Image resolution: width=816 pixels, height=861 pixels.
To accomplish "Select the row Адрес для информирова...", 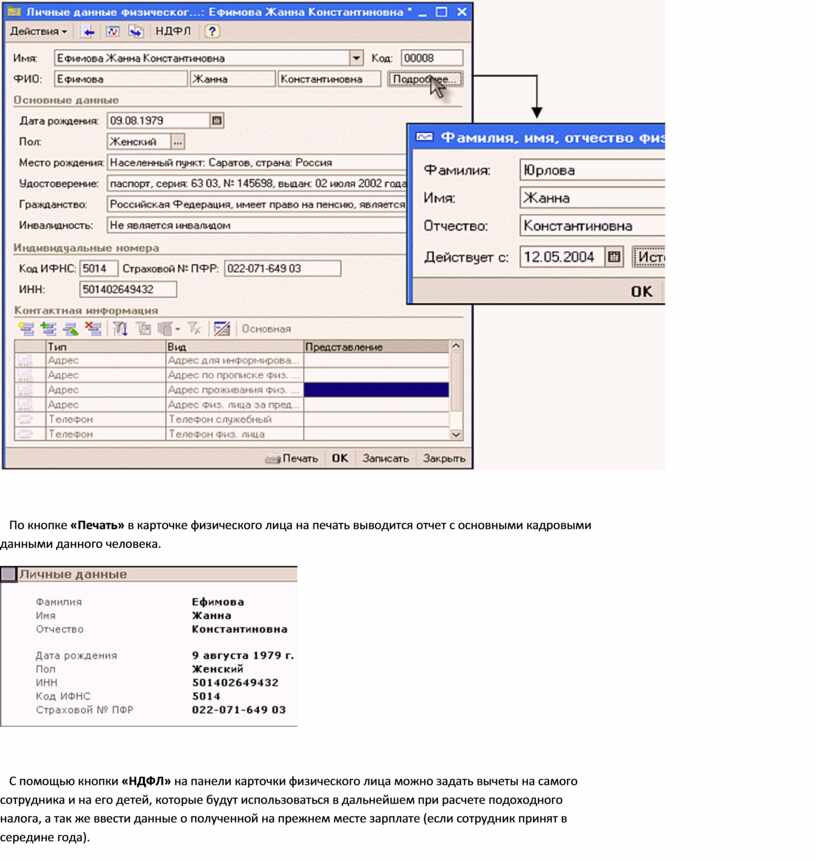I will pos(232,361).
